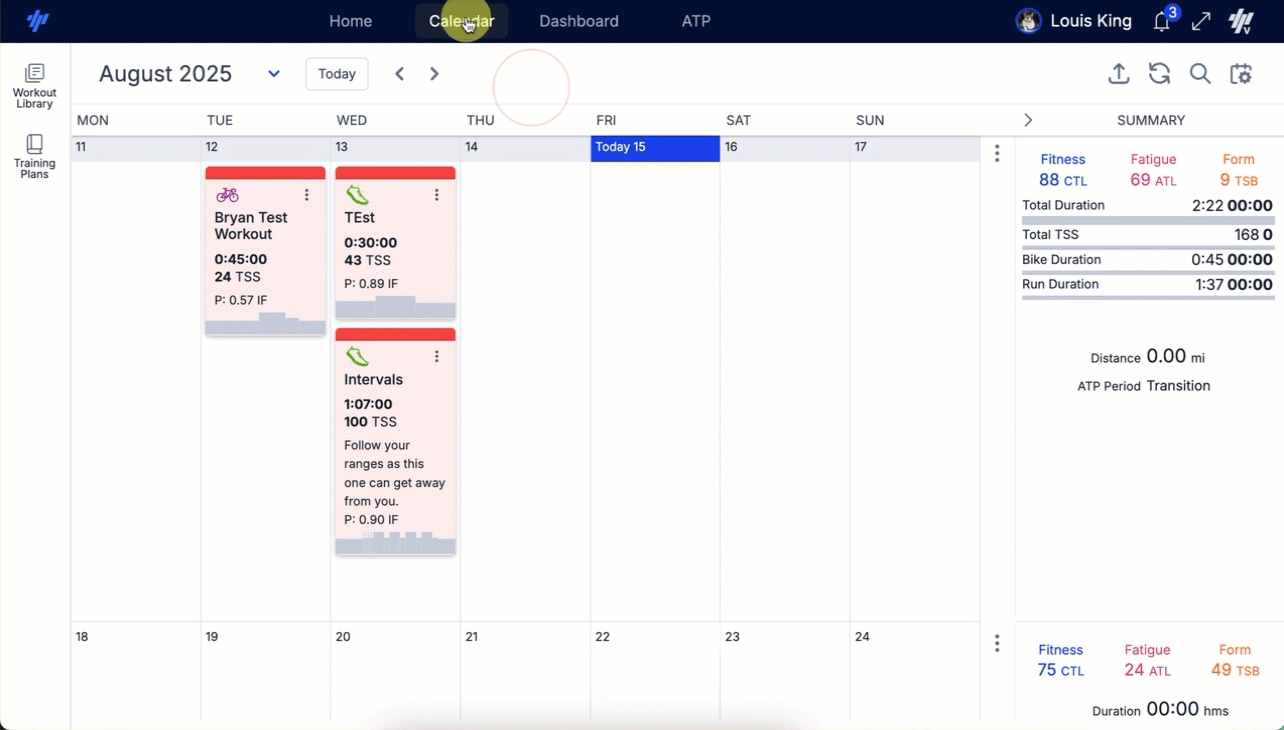
Task: Open the Workout Library panel
Action: [34, 85]
